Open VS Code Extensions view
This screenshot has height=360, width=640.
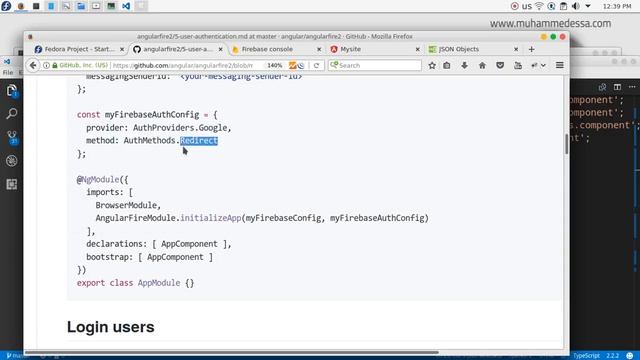[x=11, y=184]
